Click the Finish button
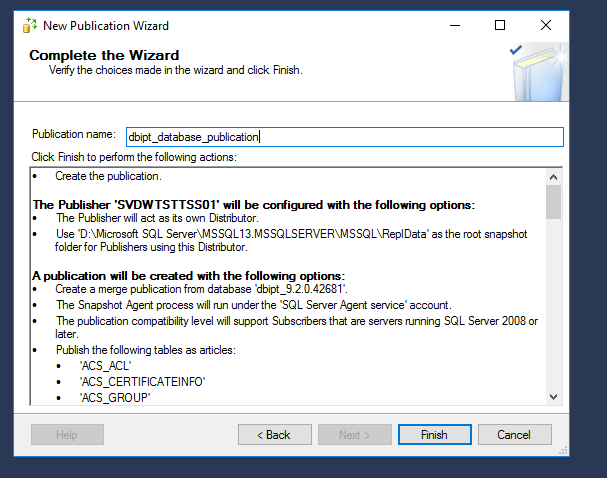 [x=434, y=435]
